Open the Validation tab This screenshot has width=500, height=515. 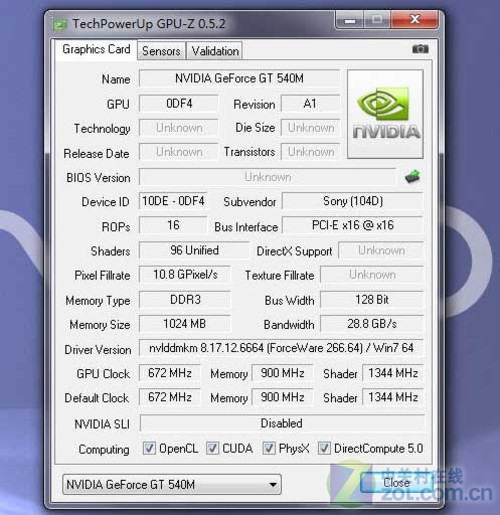point(215,51)
